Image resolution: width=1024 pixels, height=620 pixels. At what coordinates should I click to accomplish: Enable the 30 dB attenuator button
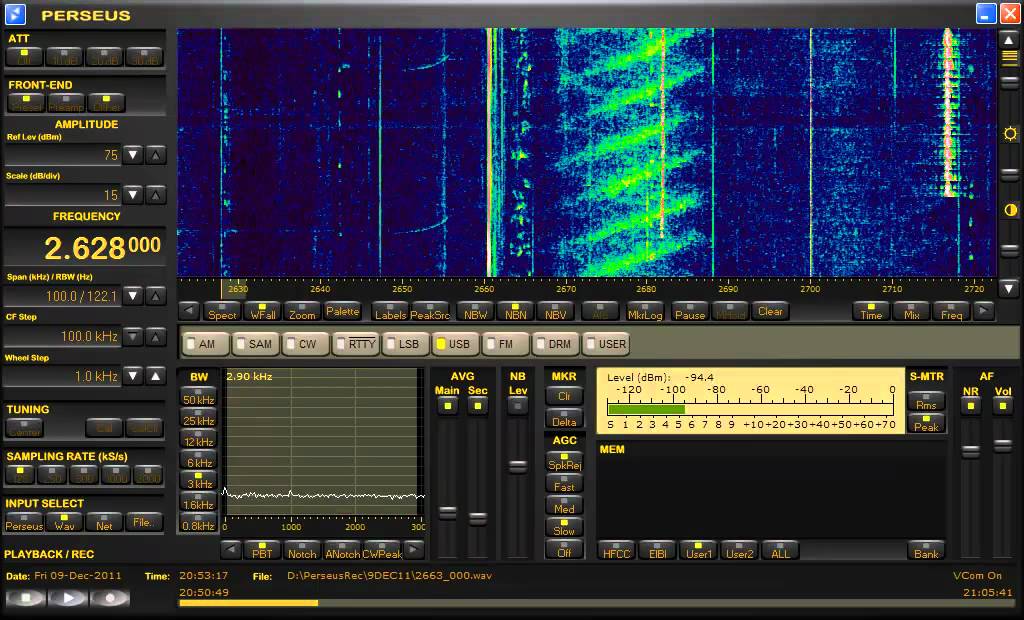point(144,57)
